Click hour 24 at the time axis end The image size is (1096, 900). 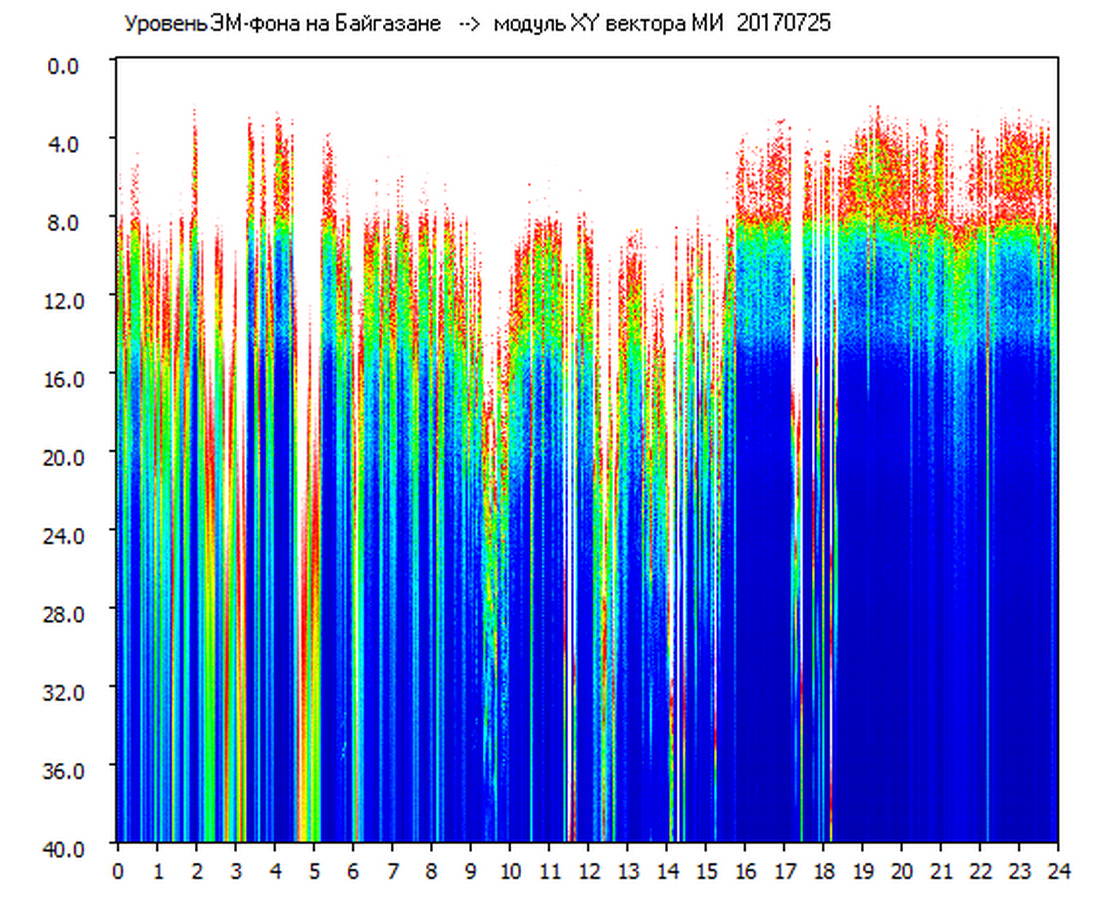pyautogui.click(x=1057, y=871)
